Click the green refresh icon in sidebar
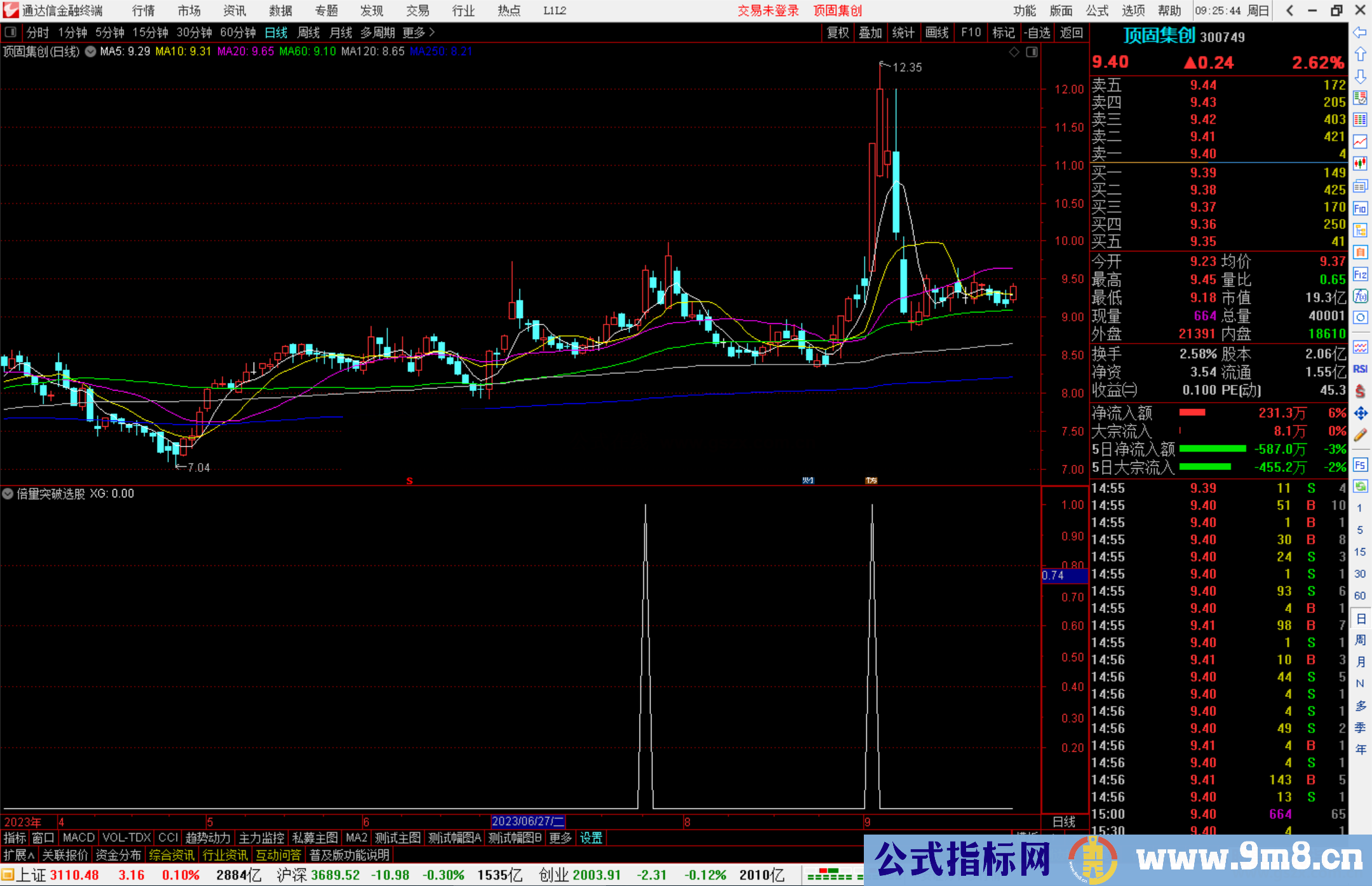This screenshot has width=1372, height=886. click(1360, 487)
